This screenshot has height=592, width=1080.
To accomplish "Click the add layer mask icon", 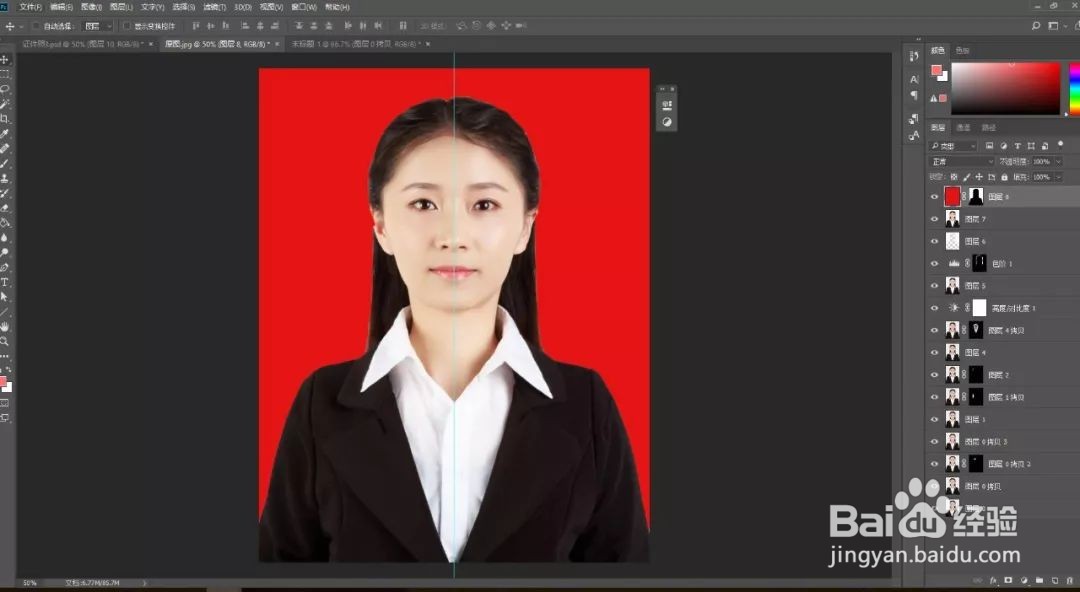I will [1008, 580].
